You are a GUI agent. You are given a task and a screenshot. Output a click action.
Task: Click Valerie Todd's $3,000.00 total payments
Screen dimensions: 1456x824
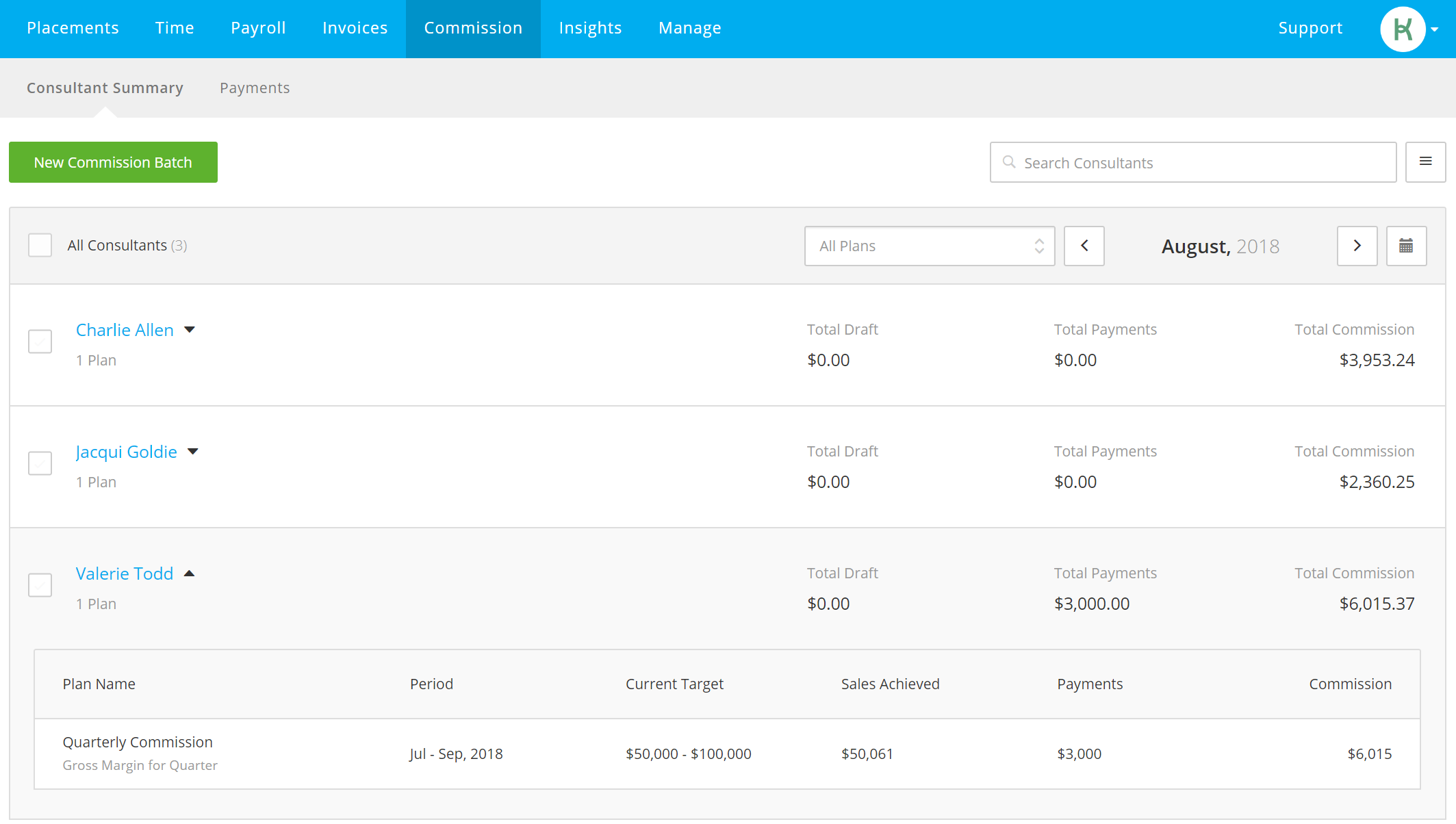click(1092, 604)
